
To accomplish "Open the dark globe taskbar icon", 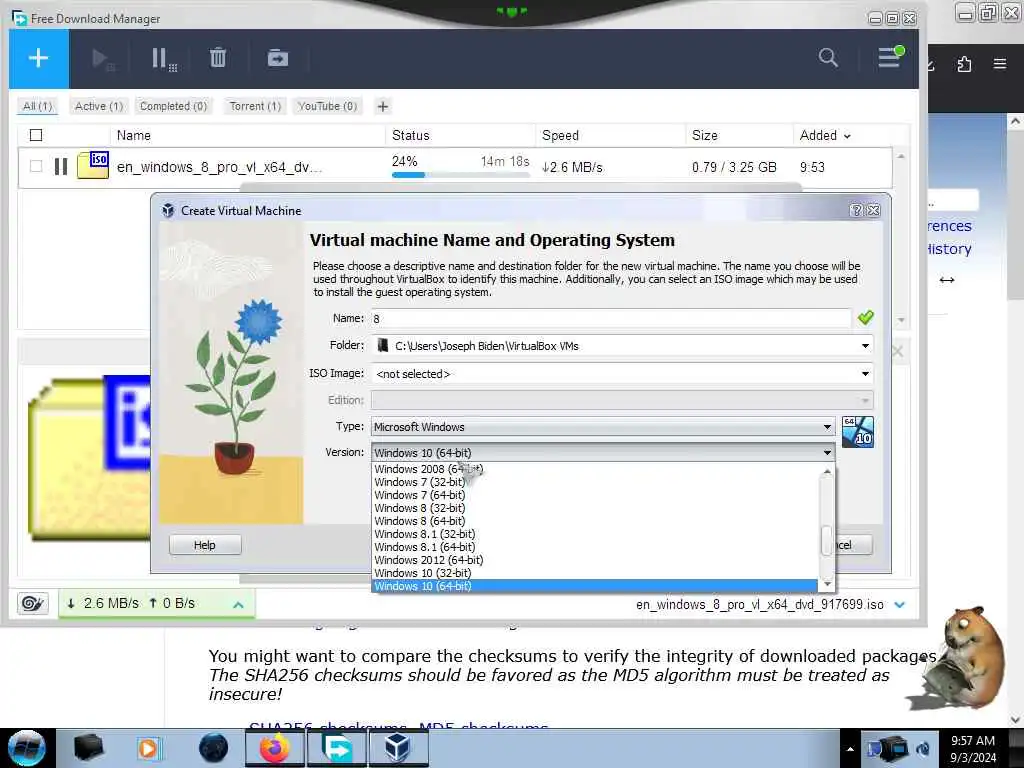I will pyautogui.click(x=214, y=748).
